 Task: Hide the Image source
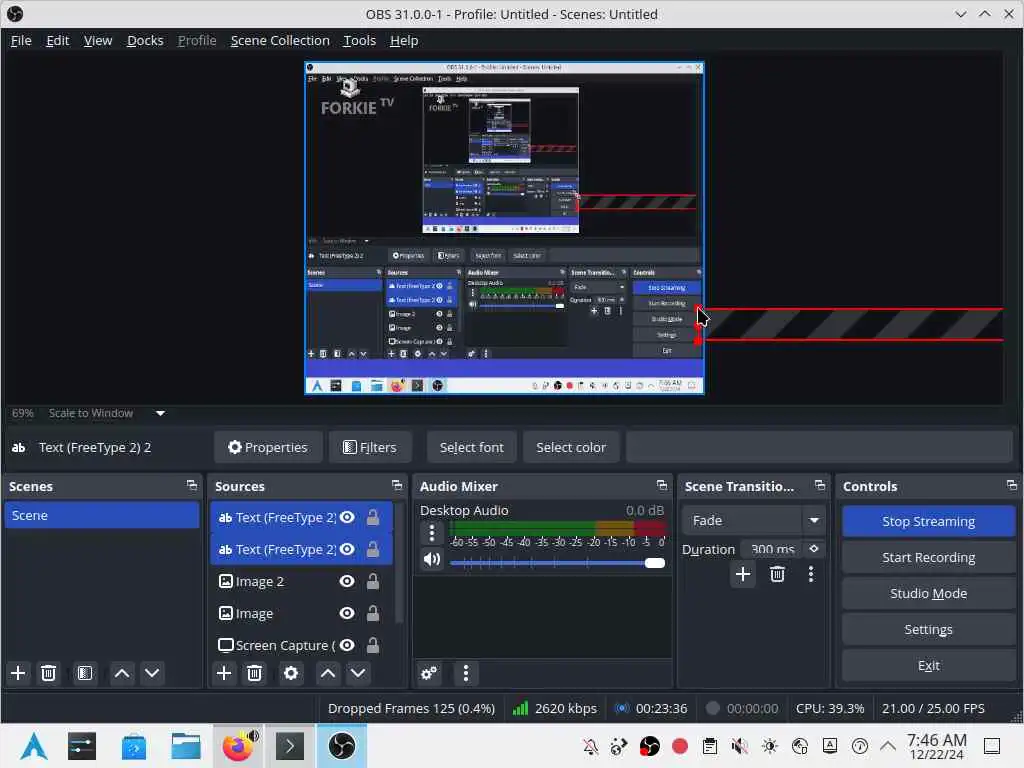(347, 613)
